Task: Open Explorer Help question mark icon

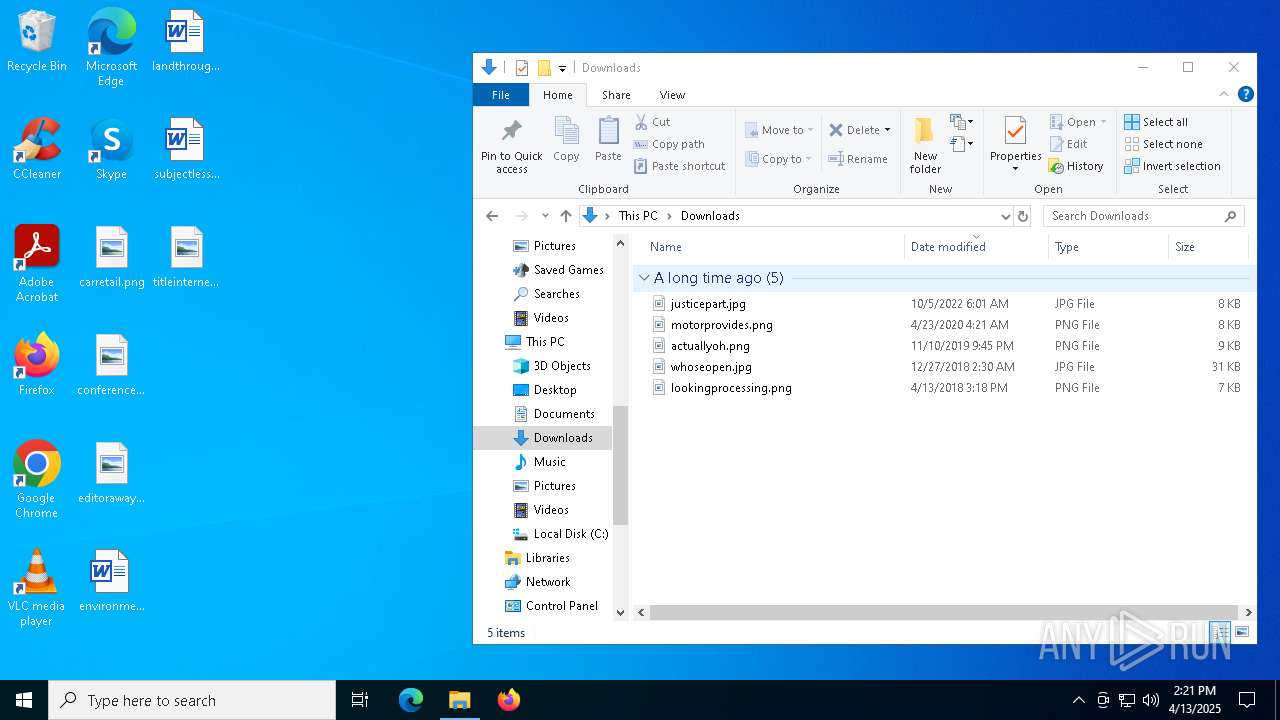Action: [1246, 94]
